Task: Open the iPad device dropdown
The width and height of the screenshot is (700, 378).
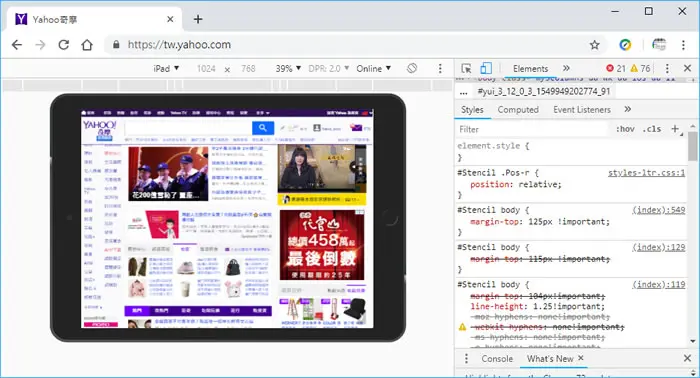Action: 166,68
